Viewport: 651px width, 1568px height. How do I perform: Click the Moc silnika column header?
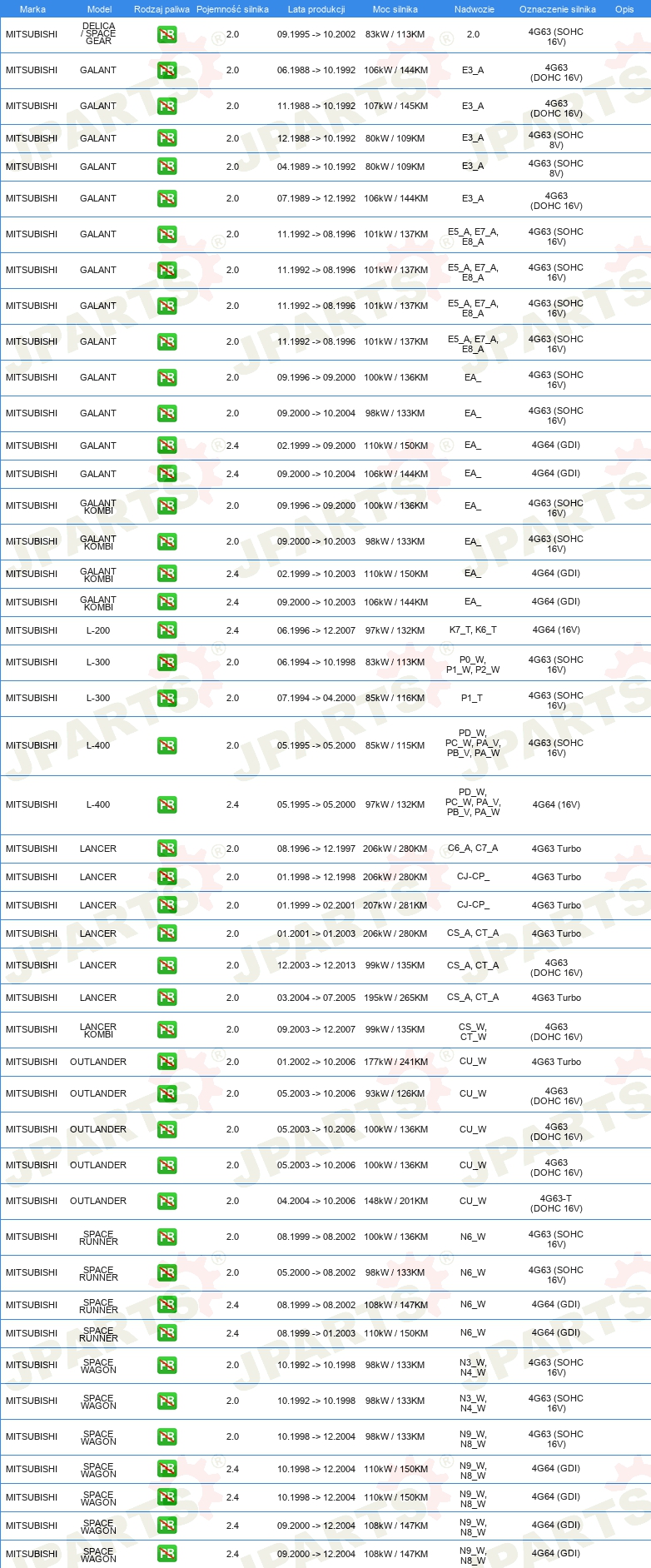coord(395,9)
